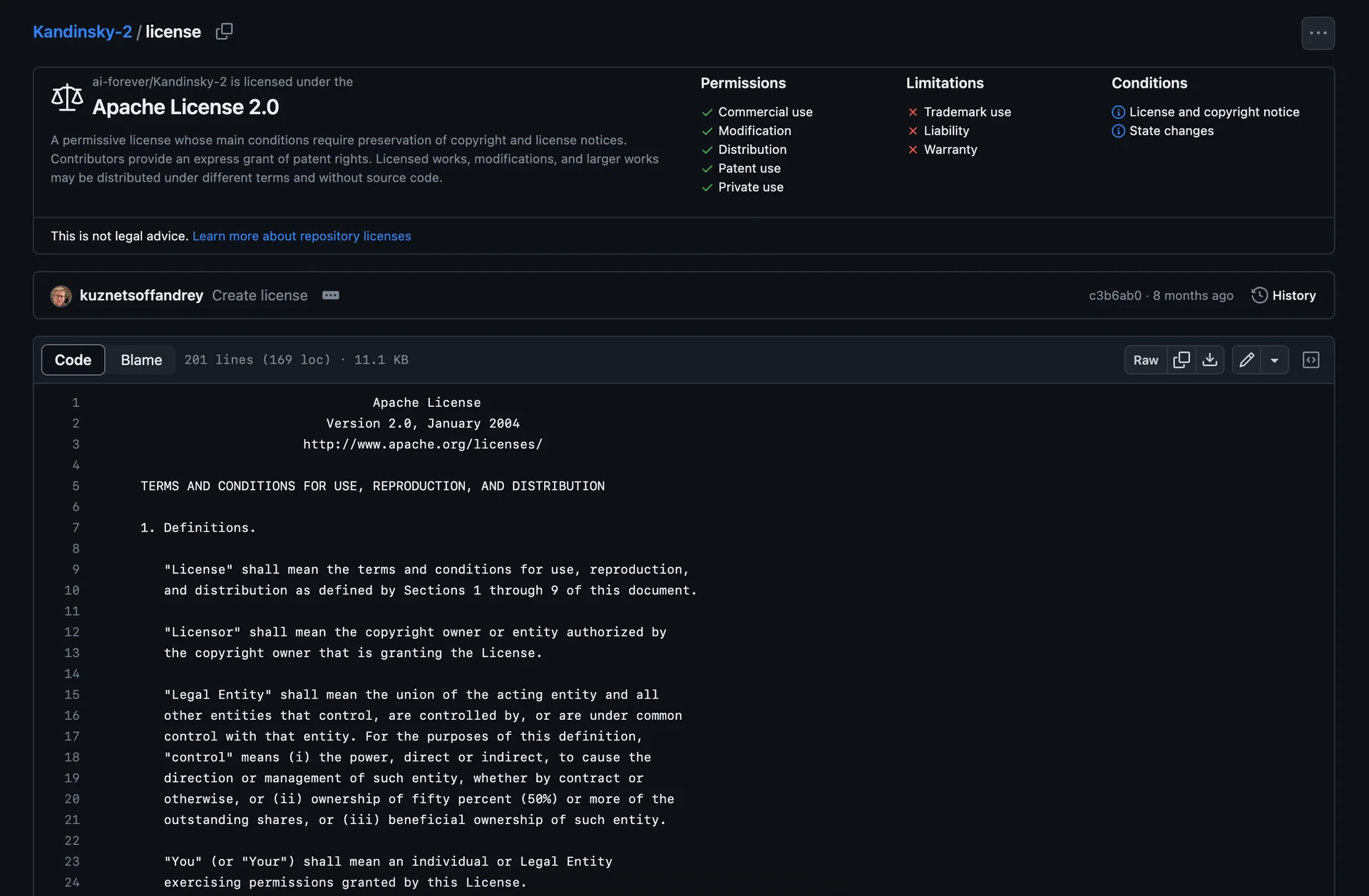Screen dimensions: 1369x896
Task: Toggle the Trademark use limitation indicator
Action: (x=912, y=112)
